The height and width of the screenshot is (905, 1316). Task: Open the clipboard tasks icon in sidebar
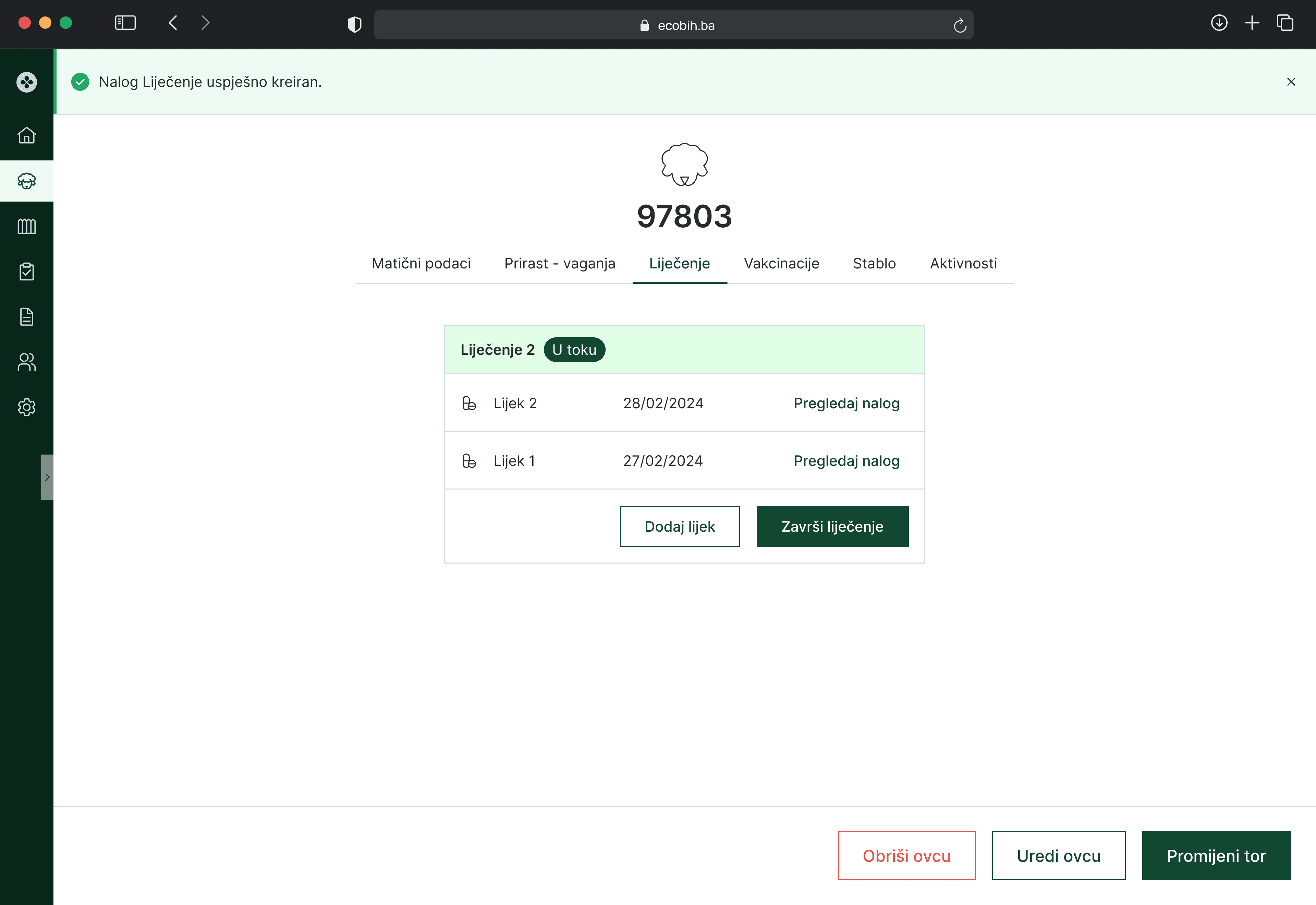tap(27, 271)
